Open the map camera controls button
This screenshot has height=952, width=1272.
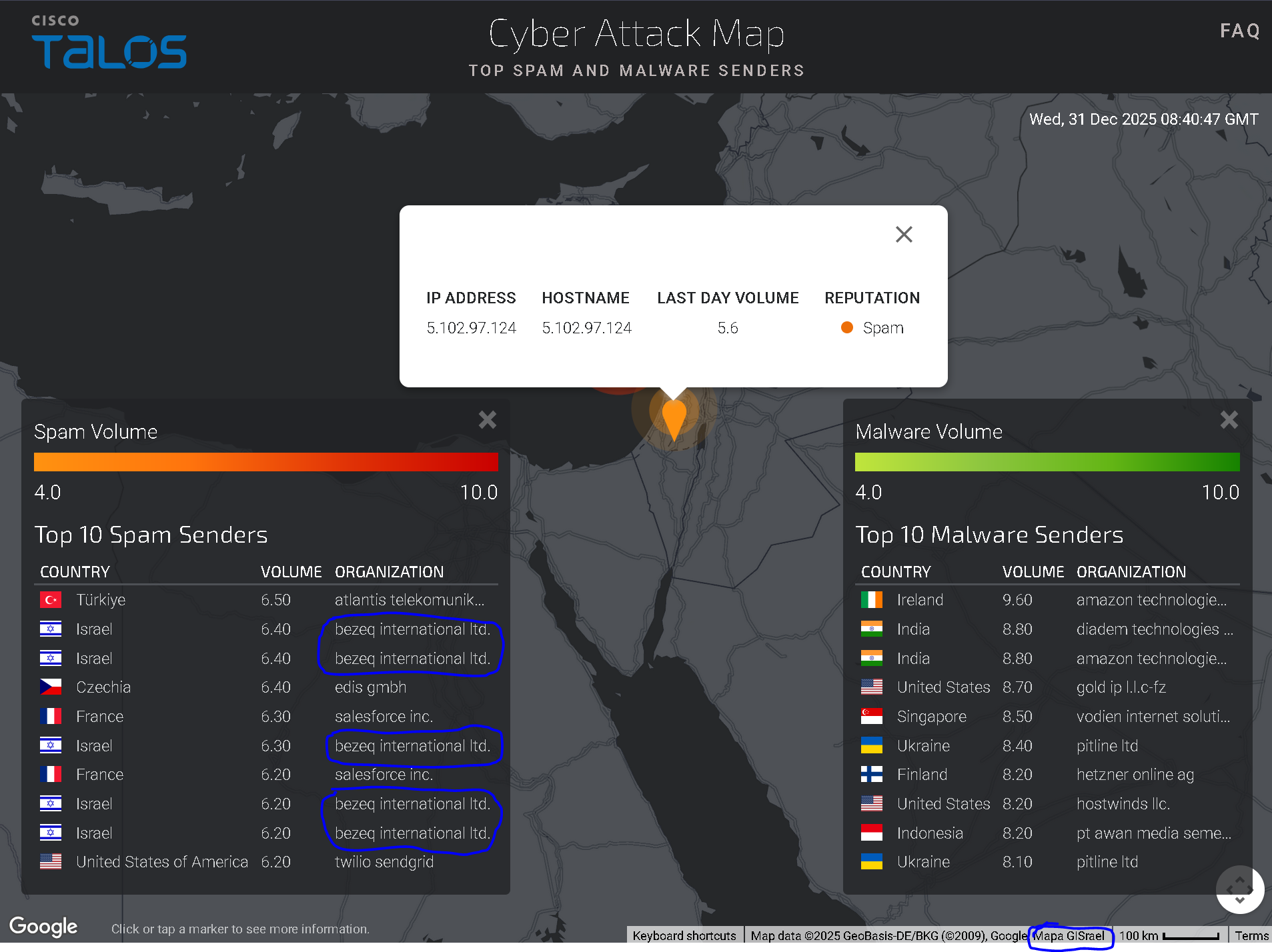pyautogui.click(x=1239, y=889)
